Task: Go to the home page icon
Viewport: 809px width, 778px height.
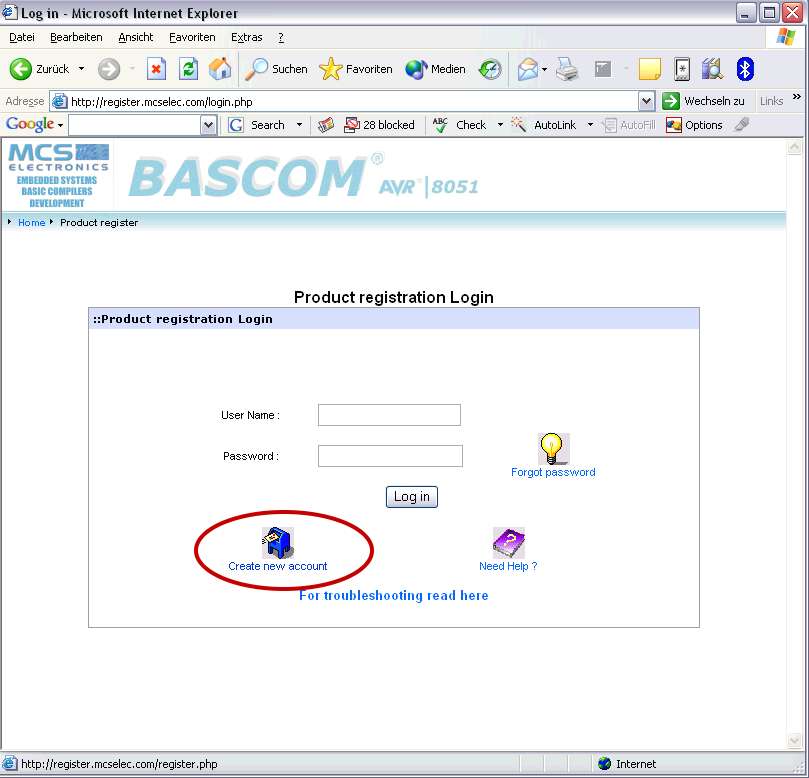Action: [220, 69]
